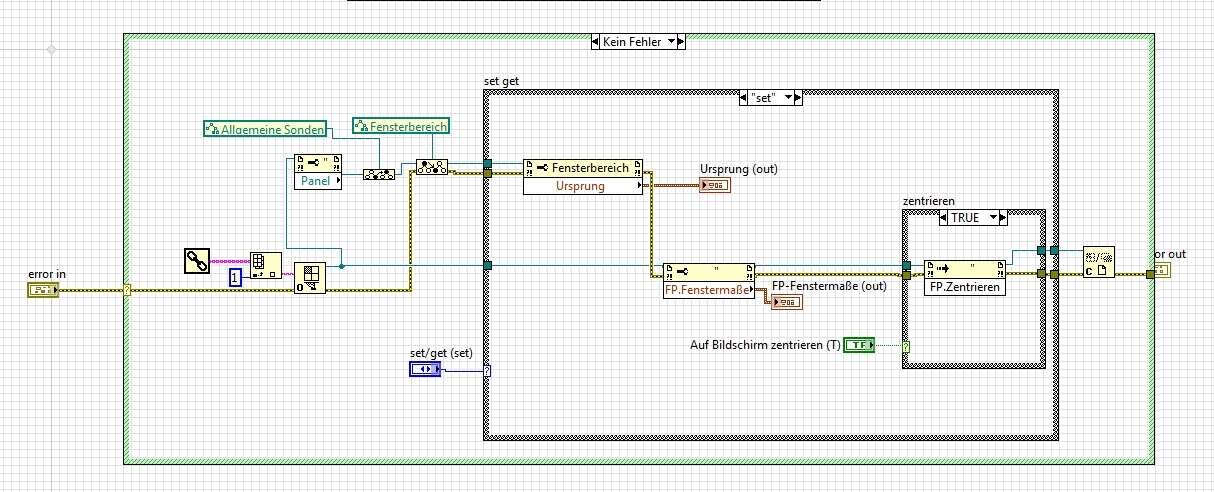The width and height of the screenshot is (1214, 492).
Task: Go to previous case of Kein Fehler structure
Action: (x=596, y=42)
